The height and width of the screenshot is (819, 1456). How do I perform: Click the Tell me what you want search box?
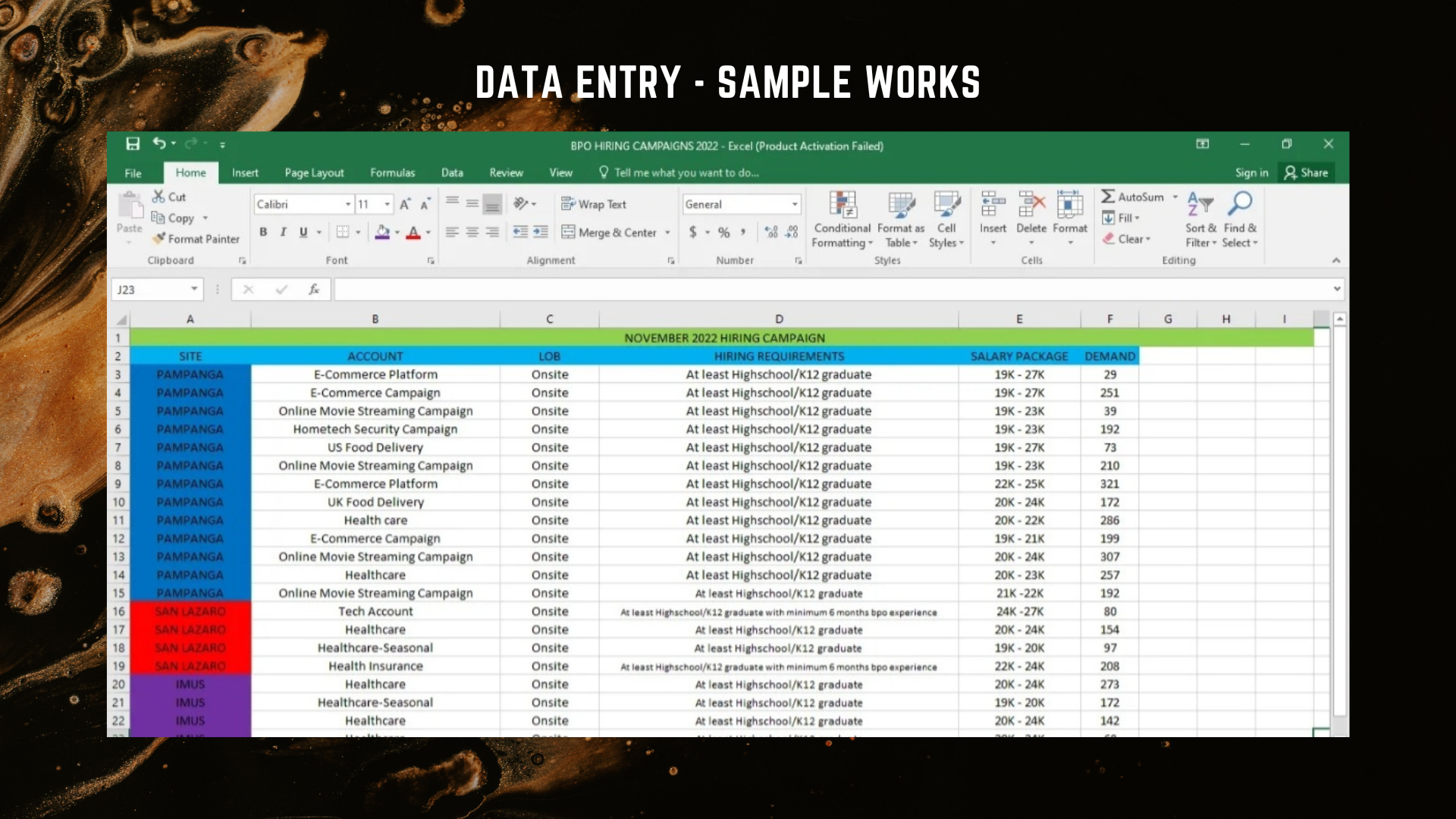(679, 173)
